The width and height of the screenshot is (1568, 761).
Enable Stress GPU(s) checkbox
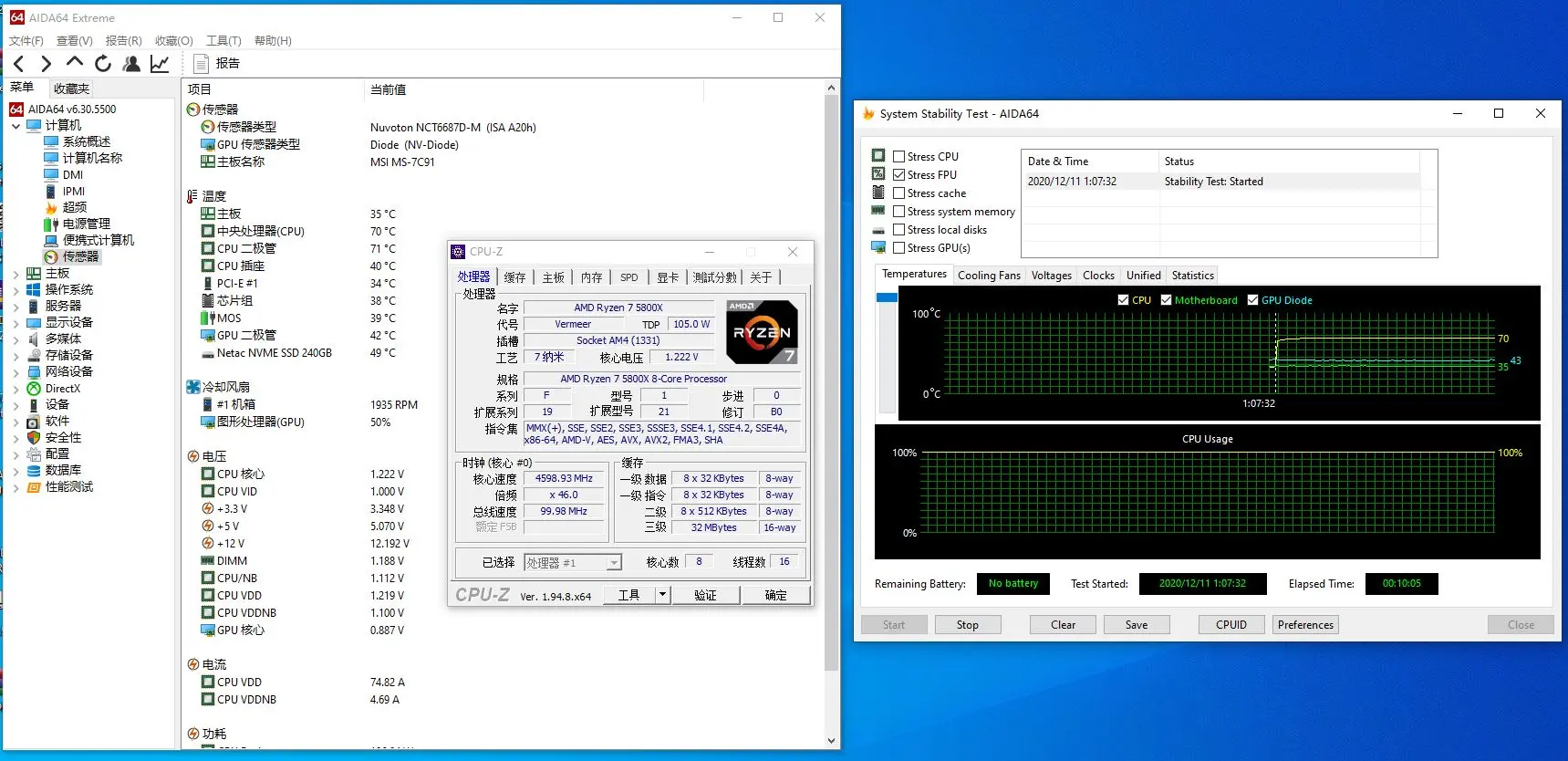click(x=899, y=247)
